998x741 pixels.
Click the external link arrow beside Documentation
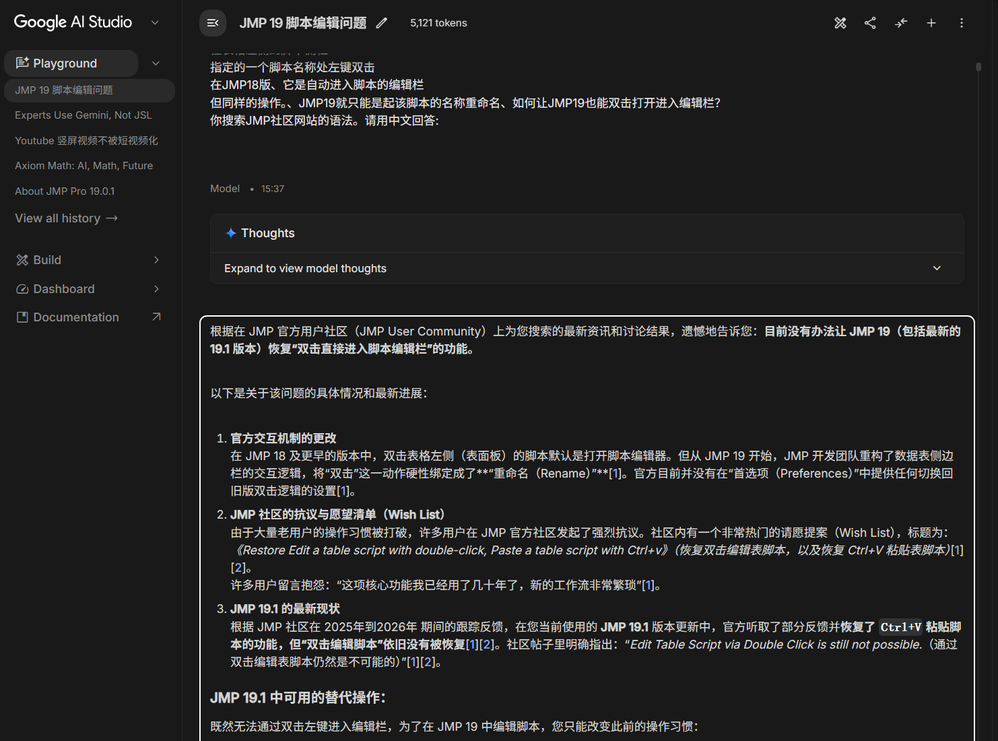[157, 316]
